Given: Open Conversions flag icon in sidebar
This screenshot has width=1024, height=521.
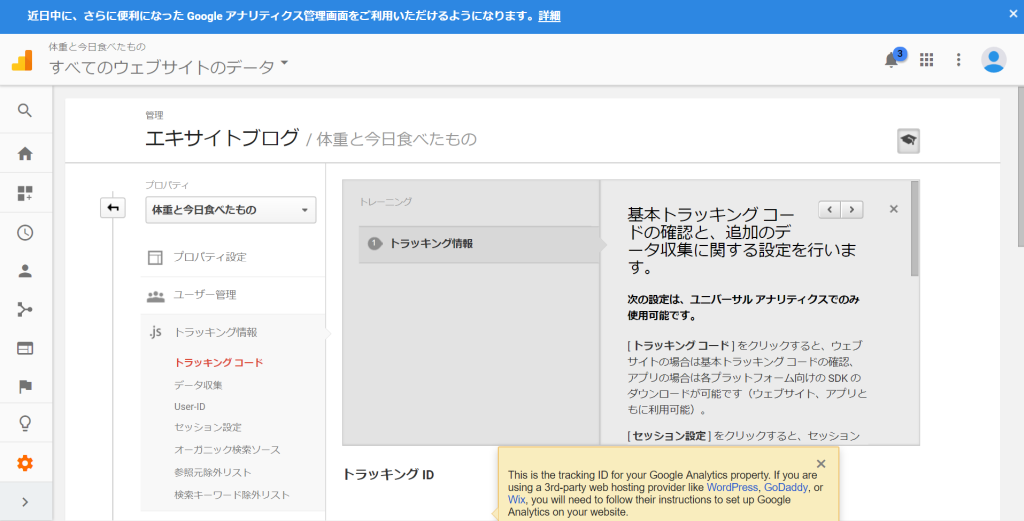Looking at the screenshot, I should (25, 387).
